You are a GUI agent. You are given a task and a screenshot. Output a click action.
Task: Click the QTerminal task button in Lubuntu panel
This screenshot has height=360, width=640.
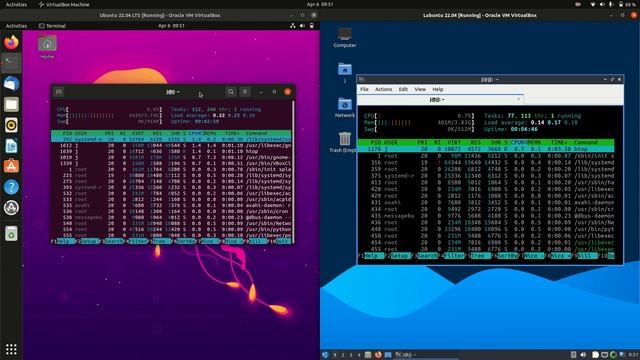tap(426, 355)
